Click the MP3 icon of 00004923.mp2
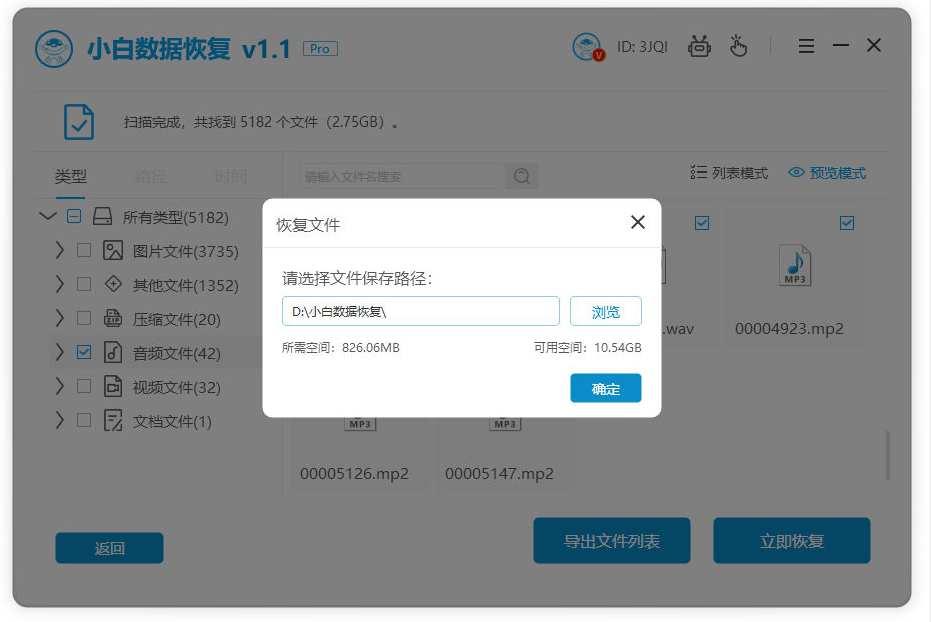The image size is (931, 622). click(x=794, y=265)
